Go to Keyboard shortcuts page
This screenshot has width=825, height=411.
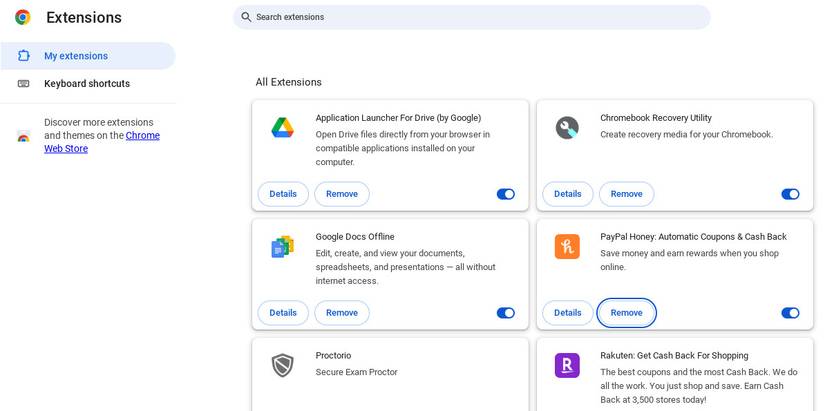(87, 84)
